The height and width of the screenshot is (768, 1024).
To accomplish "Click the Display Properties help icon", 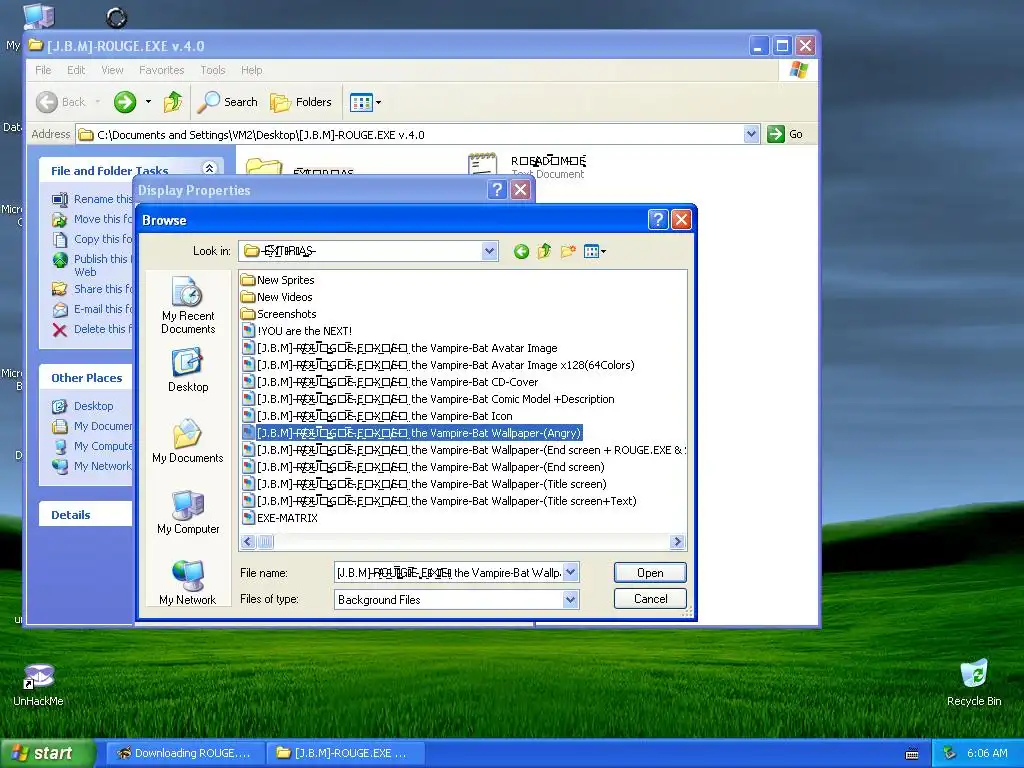I will pos(497,189).
